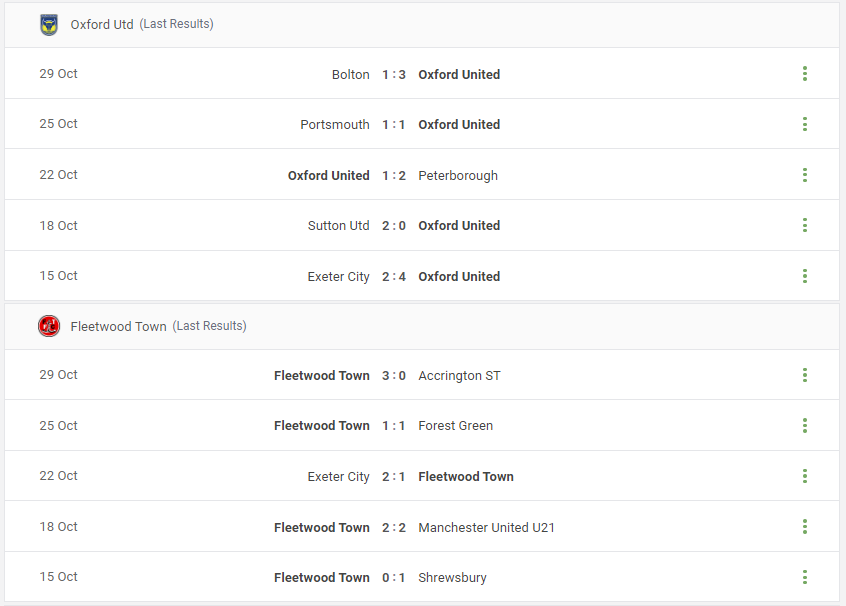Open Fleetwood Town team header link
The height and width of the screenshot is (606, 846).
(118, 326)
